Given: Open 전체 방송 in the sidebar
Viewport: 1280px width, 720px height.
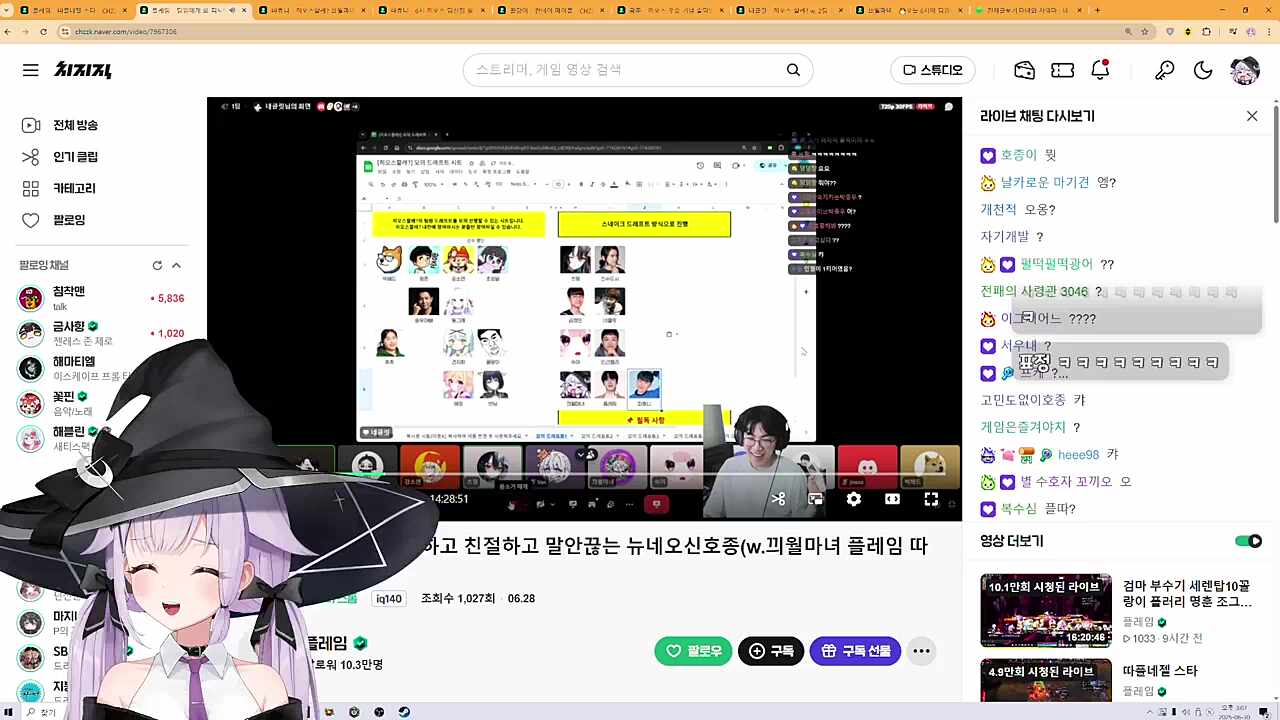Looking at the screenshot, I should (x=75, y=125).
